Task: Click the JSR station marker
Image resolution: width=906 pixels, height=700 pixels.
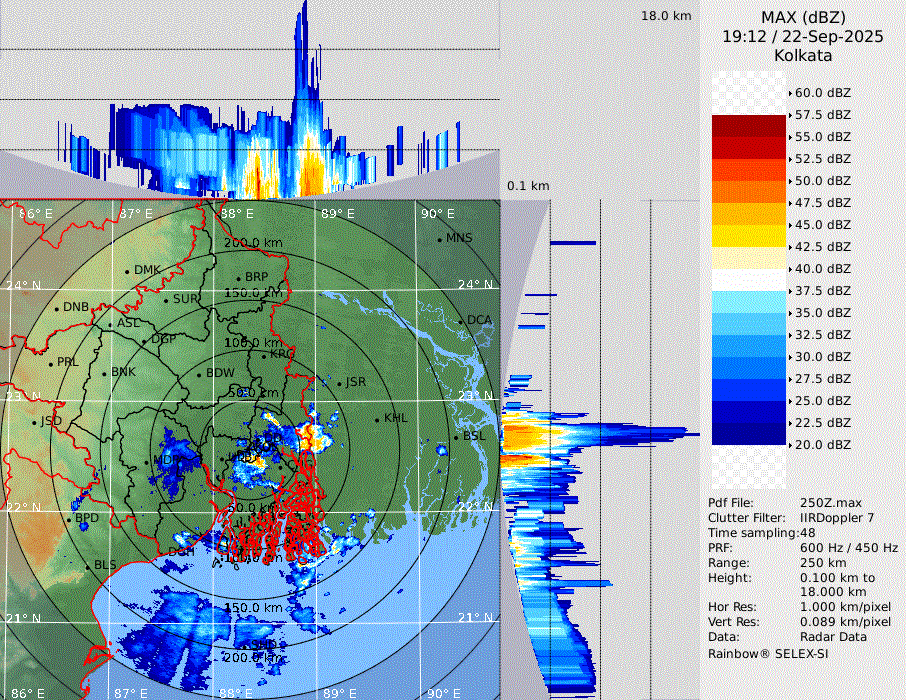Action: 340,383
